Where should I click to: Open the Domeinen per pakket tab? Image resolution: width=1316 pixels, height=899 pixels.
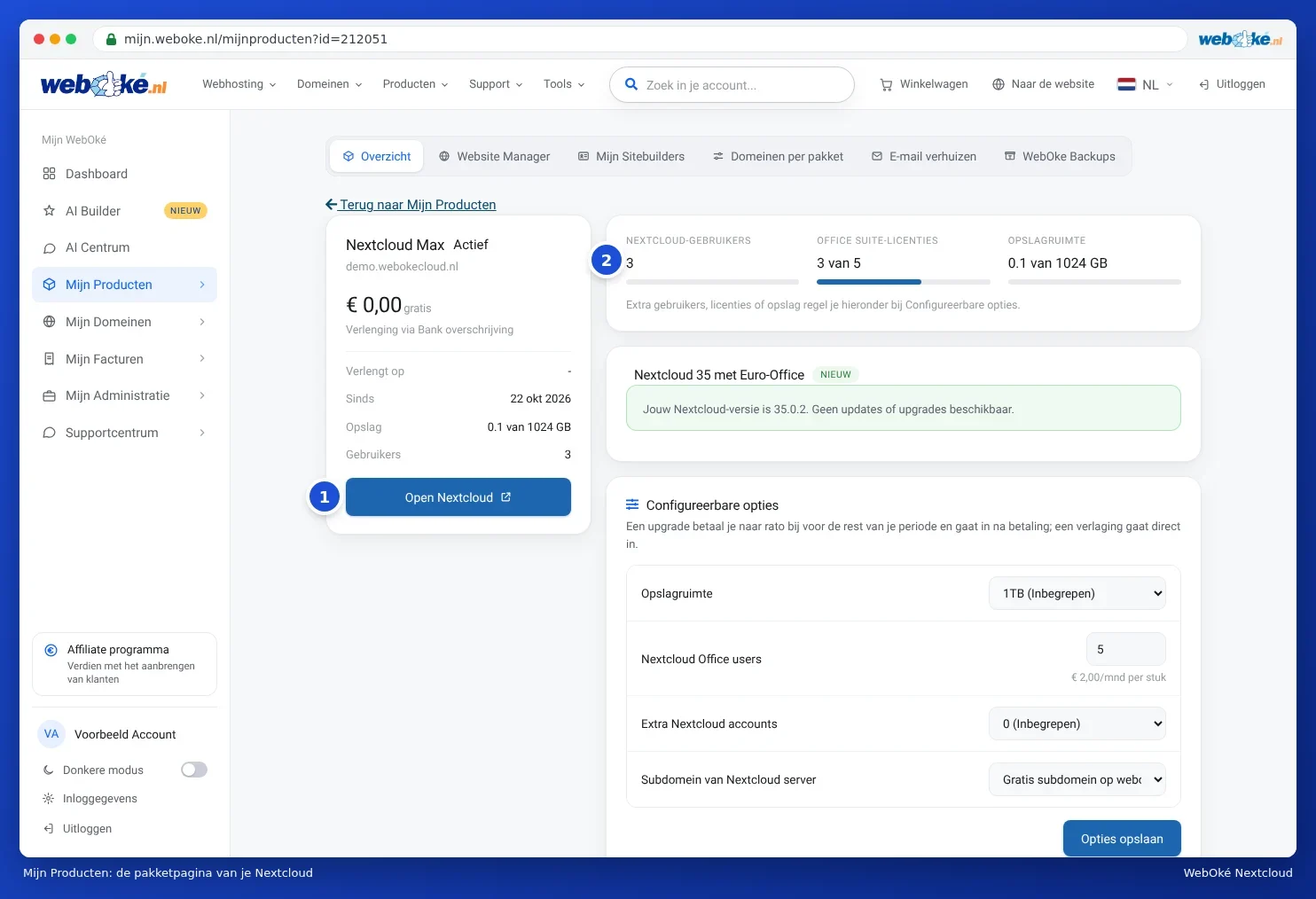[779, 156]
